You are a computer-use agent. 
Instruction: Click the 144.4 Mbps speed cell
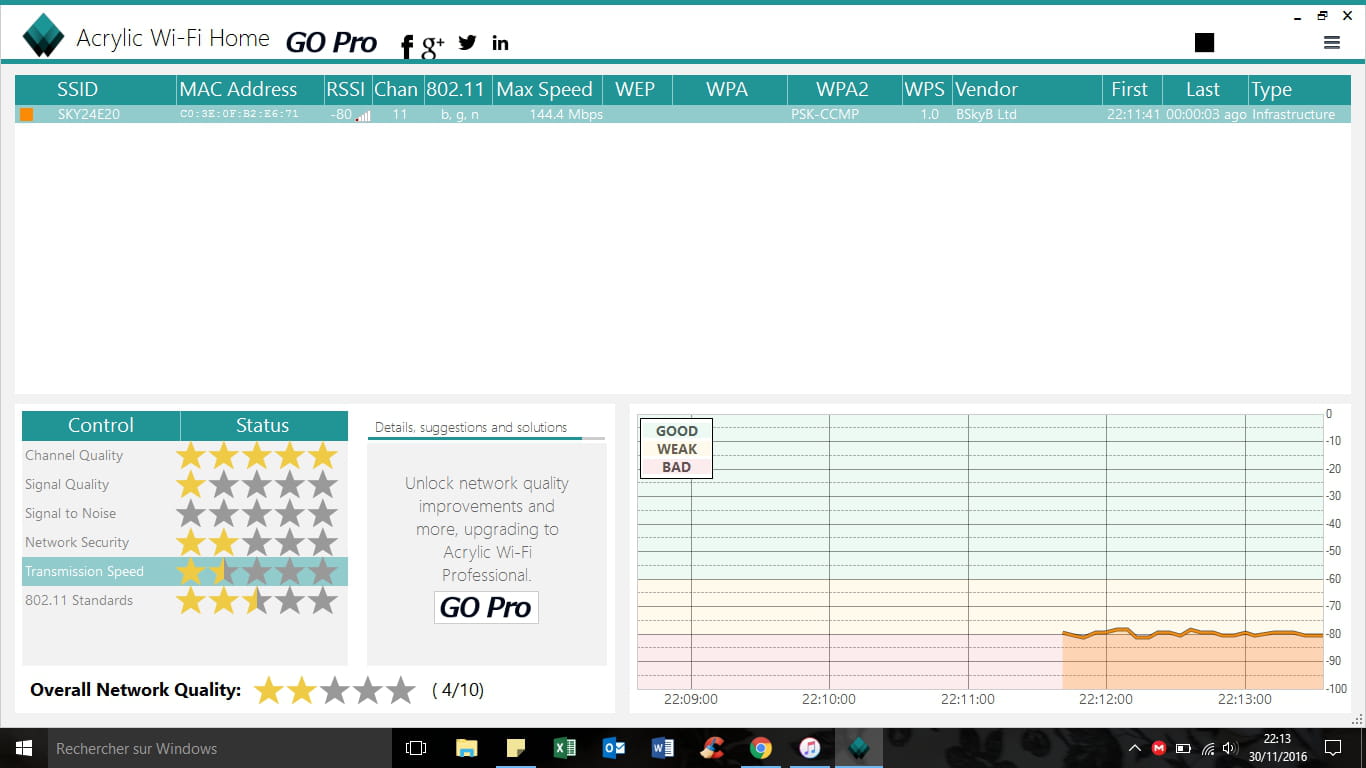pos(566,114)
